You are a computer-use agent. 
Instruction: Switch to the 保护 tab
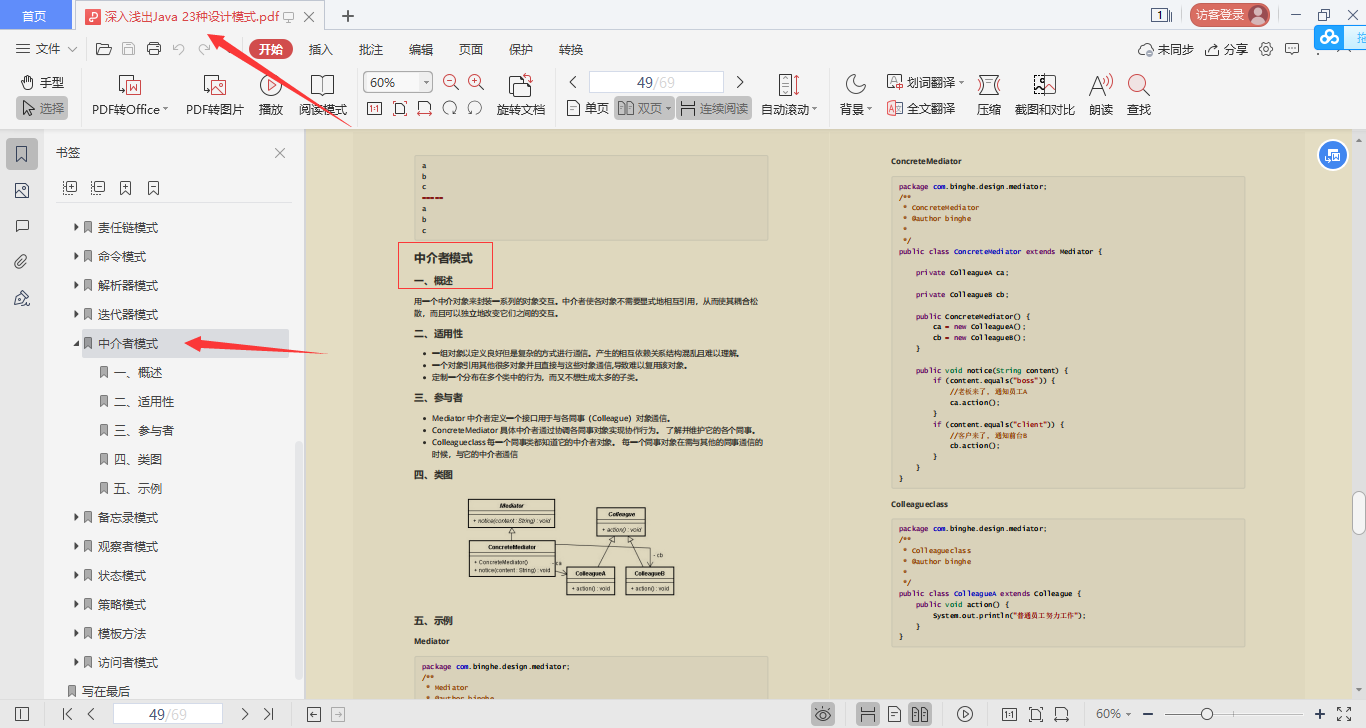pyautogui.click(x=521, y=49)
